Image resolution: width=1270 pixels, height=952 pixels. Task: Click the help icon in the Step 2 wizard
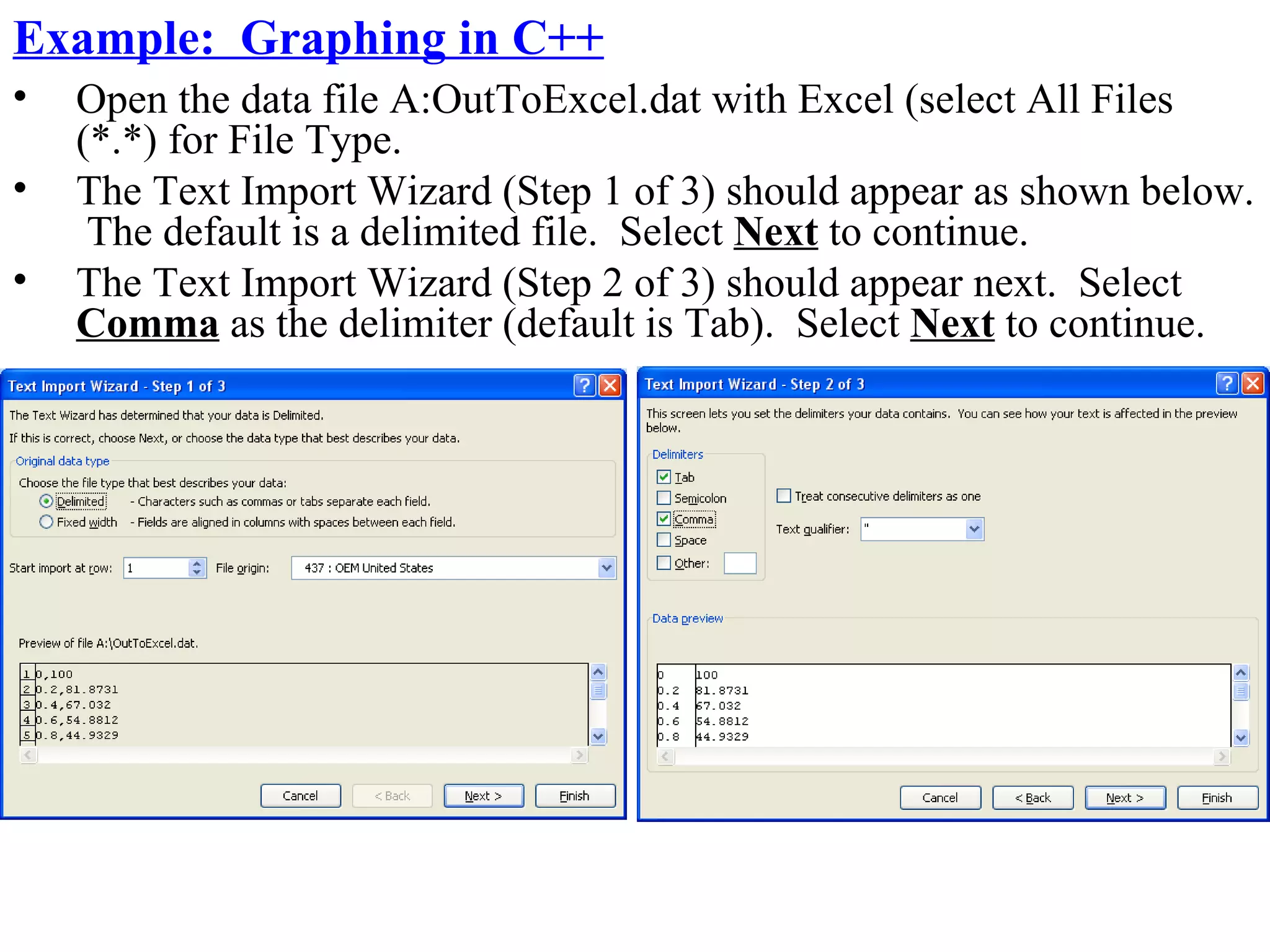[x=1227, y=384]
